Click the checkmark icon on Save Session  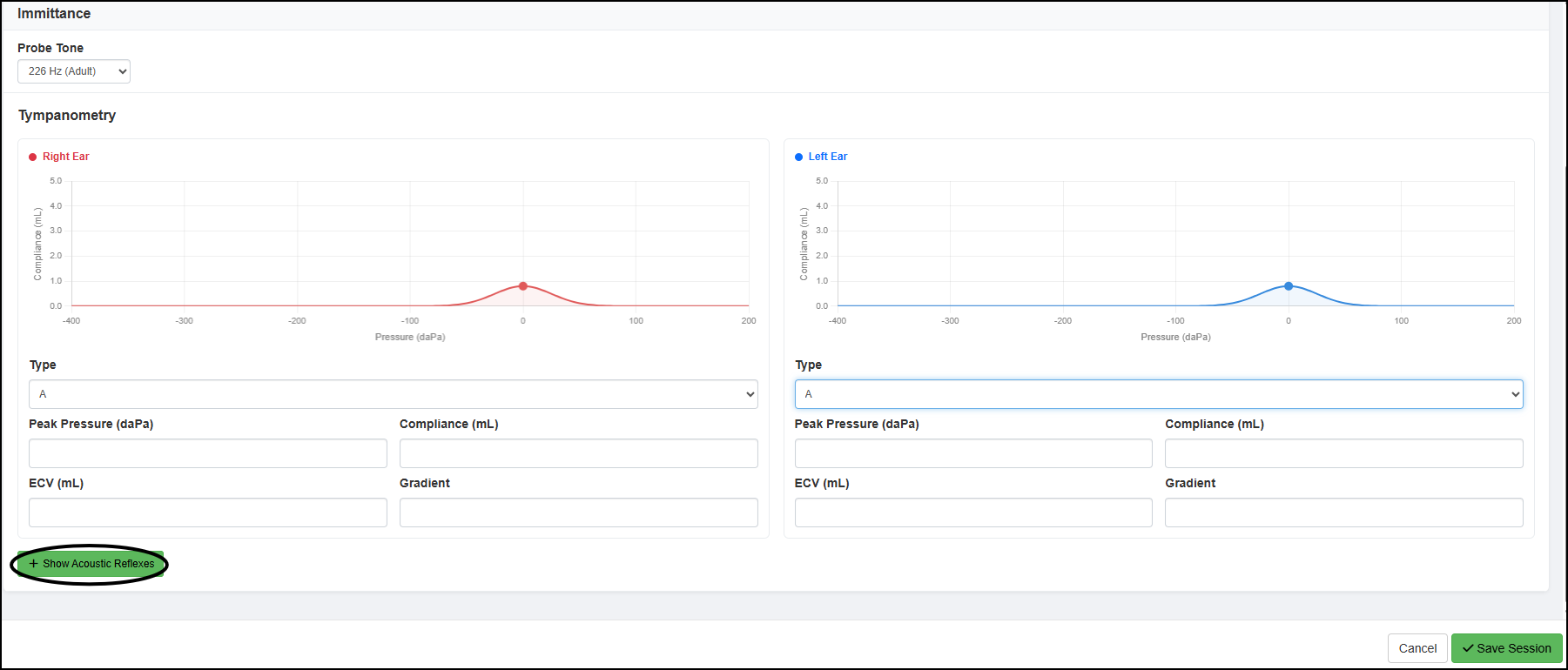point(1468,648)
